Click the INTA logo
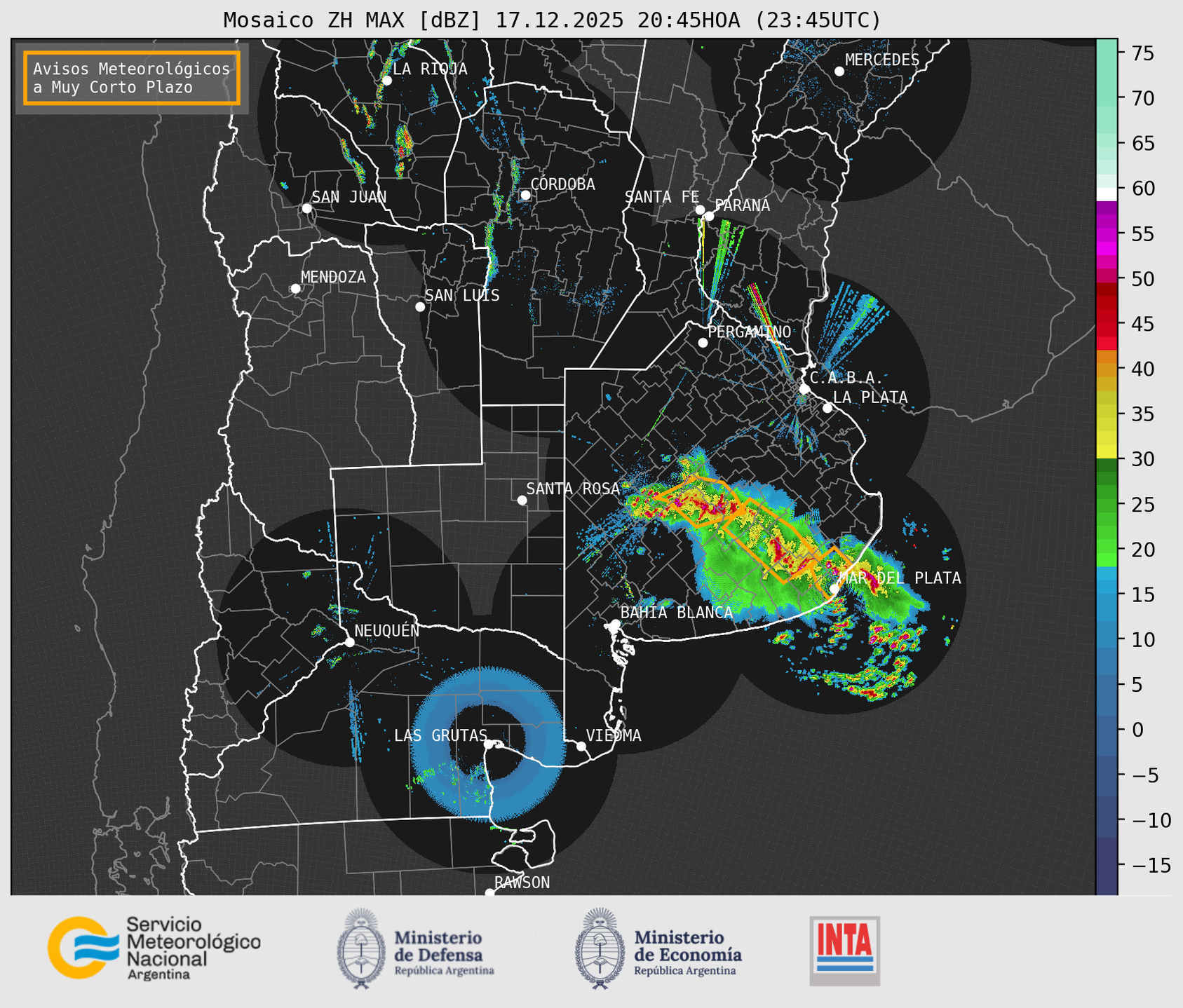1183x1008 pixels. [844, 951]
